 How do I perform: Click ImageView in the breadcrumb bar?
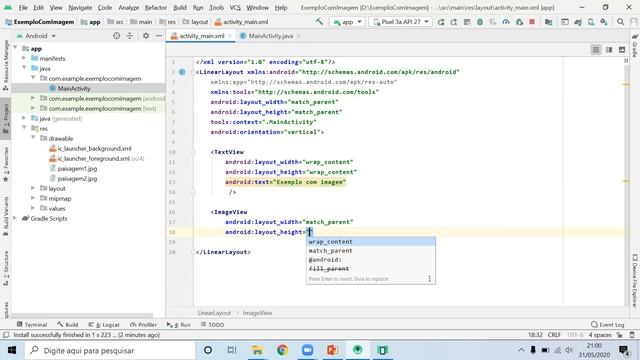257,313
